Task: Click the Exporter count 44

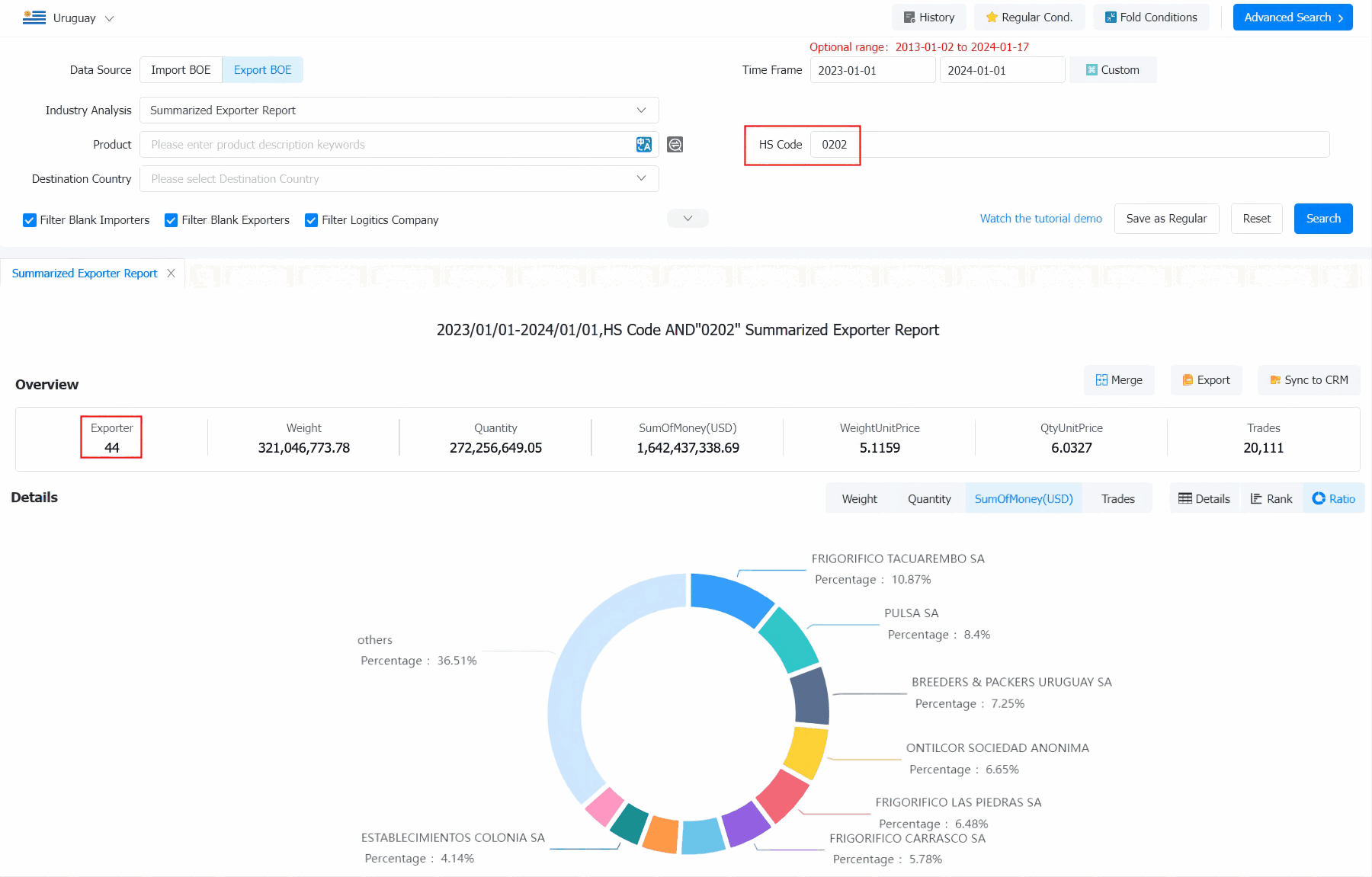Action: [112, 448]
